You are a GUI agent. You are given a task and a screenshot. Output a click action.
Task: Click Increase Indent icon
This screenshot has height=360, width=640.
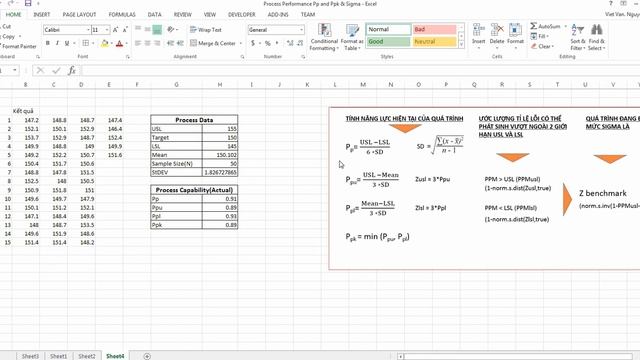pyautogui.click(x=180, y=43)
